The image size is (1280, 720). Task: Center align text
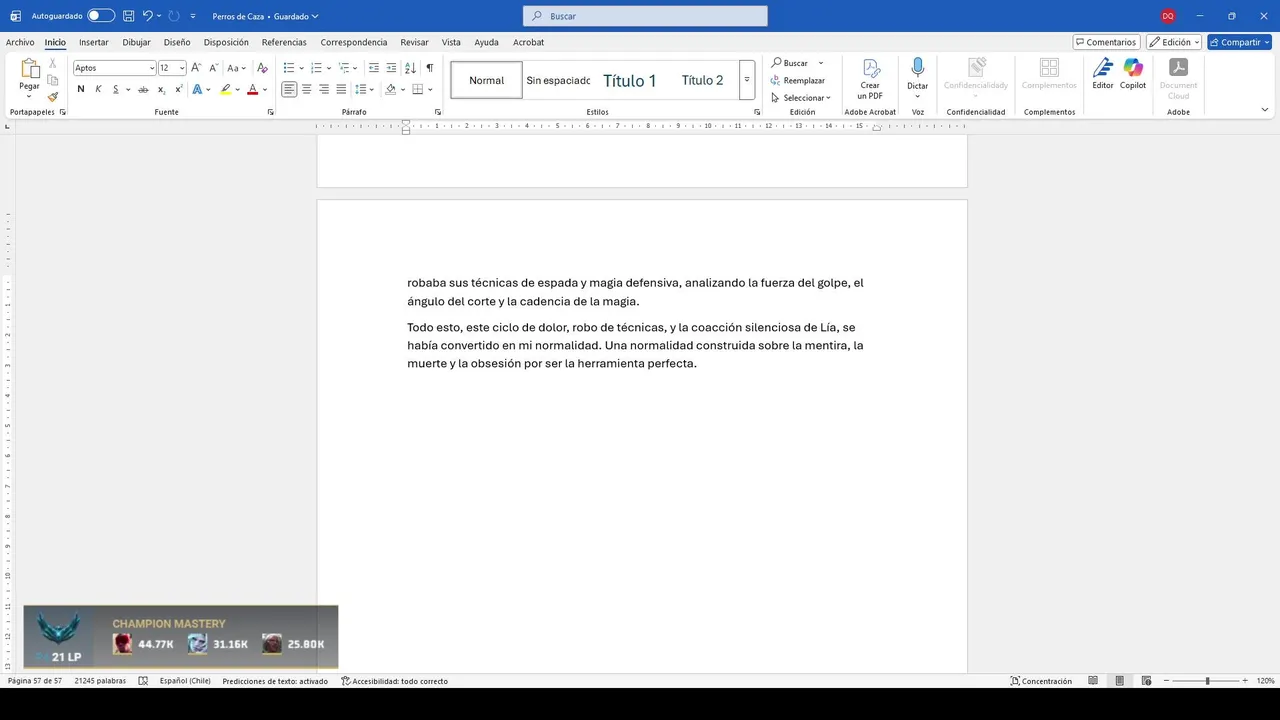point(306,89)
